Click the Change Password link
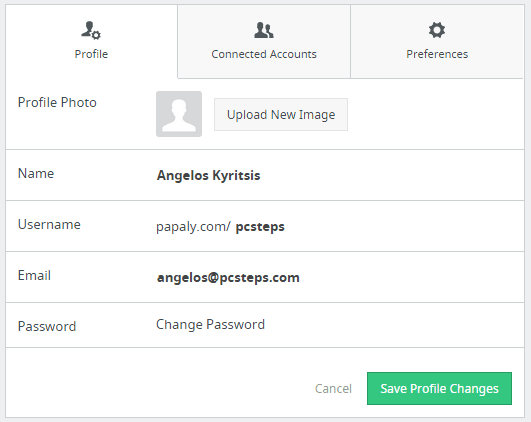Viewport: 531px width, 422px height. point(210,324)
